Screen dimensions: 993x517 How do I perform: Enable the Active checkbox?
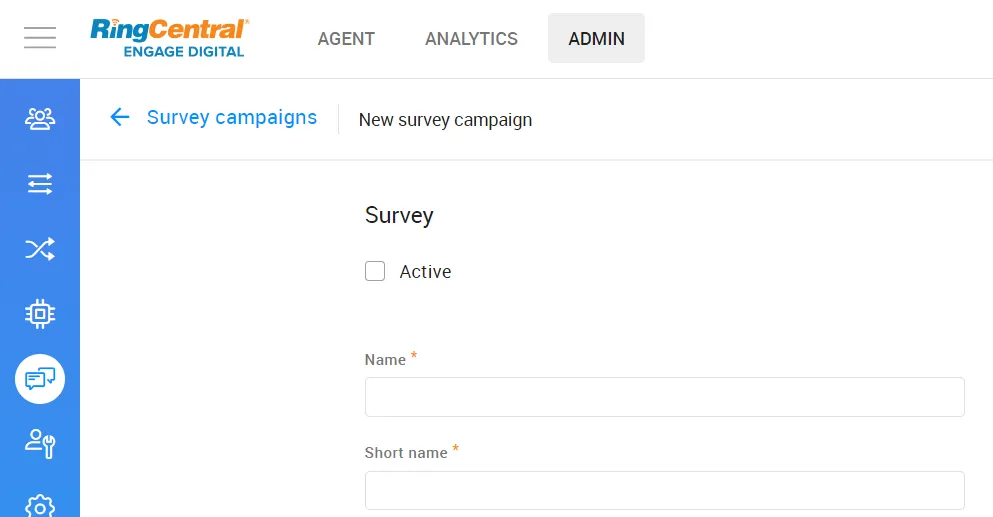[x=375, y=271]
